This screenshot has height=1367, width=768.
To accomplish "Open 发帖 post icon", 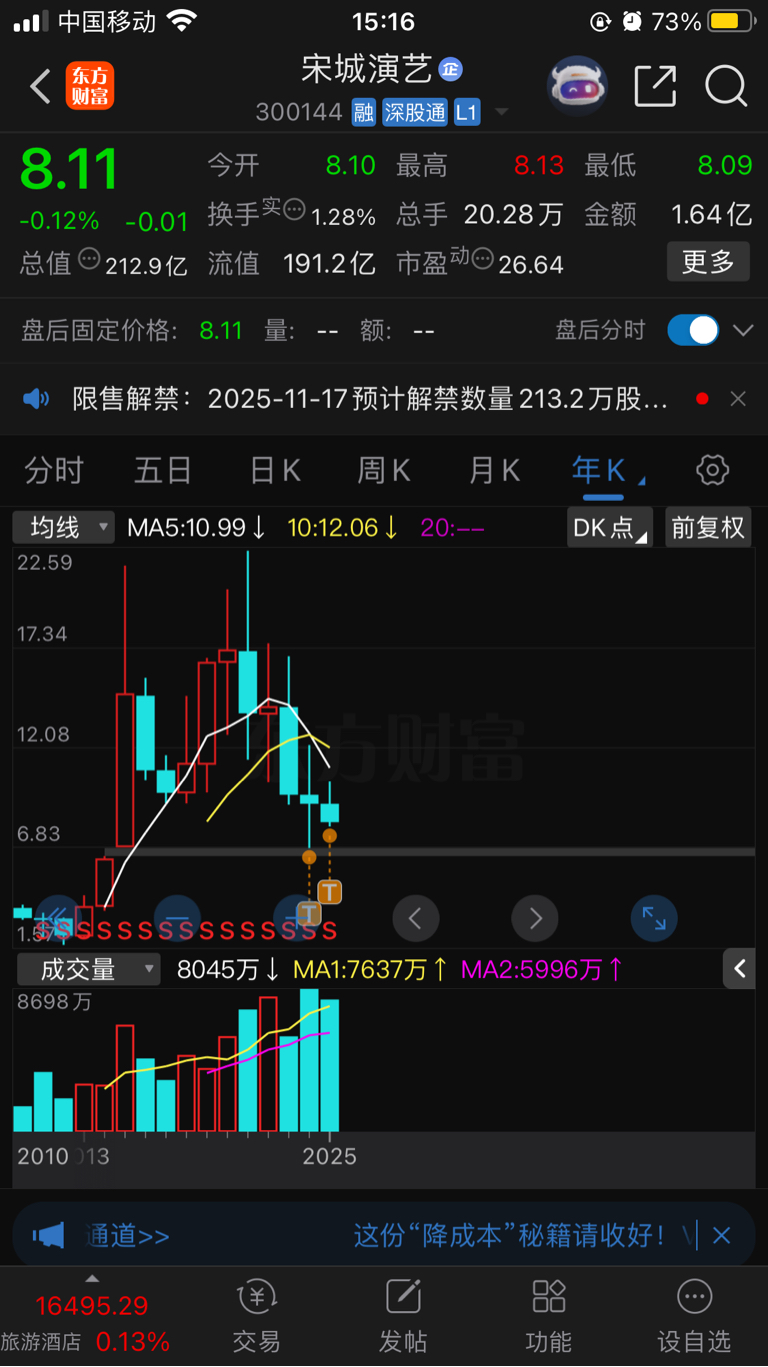I will tap(403, 1317).
